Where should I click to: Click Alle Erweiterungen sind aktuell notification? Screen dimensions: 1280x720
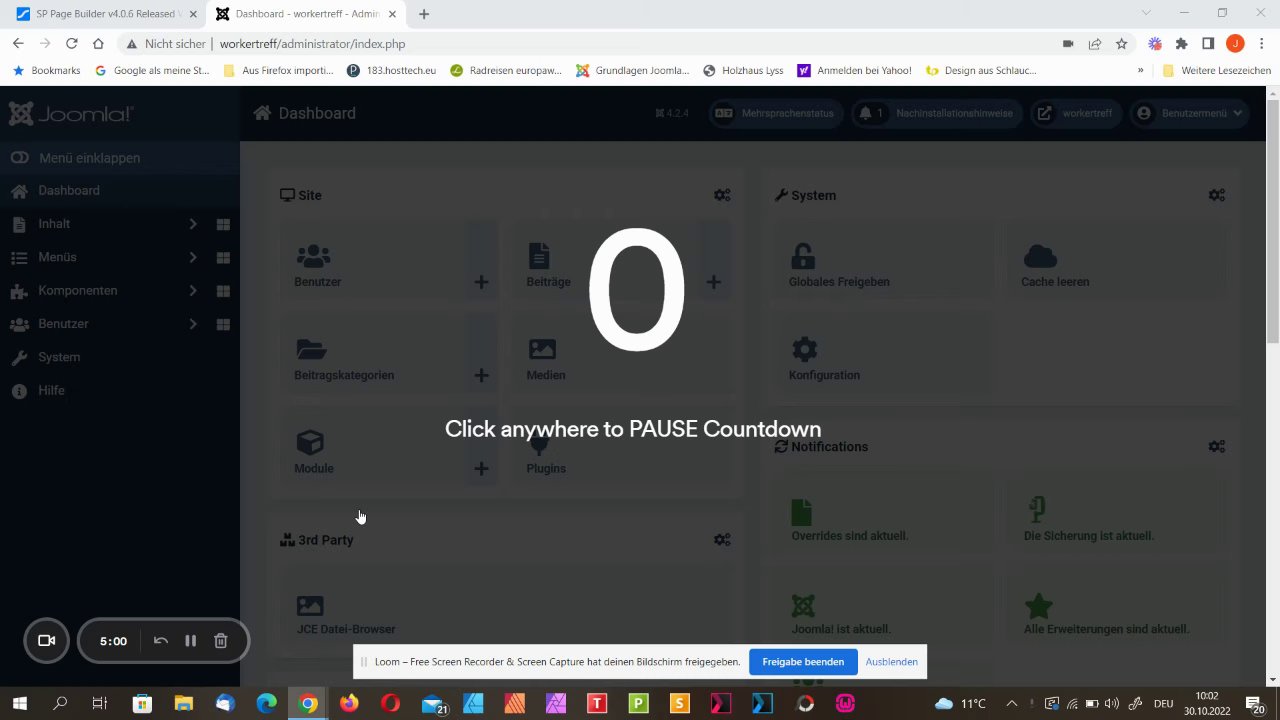pos(1116,613)
